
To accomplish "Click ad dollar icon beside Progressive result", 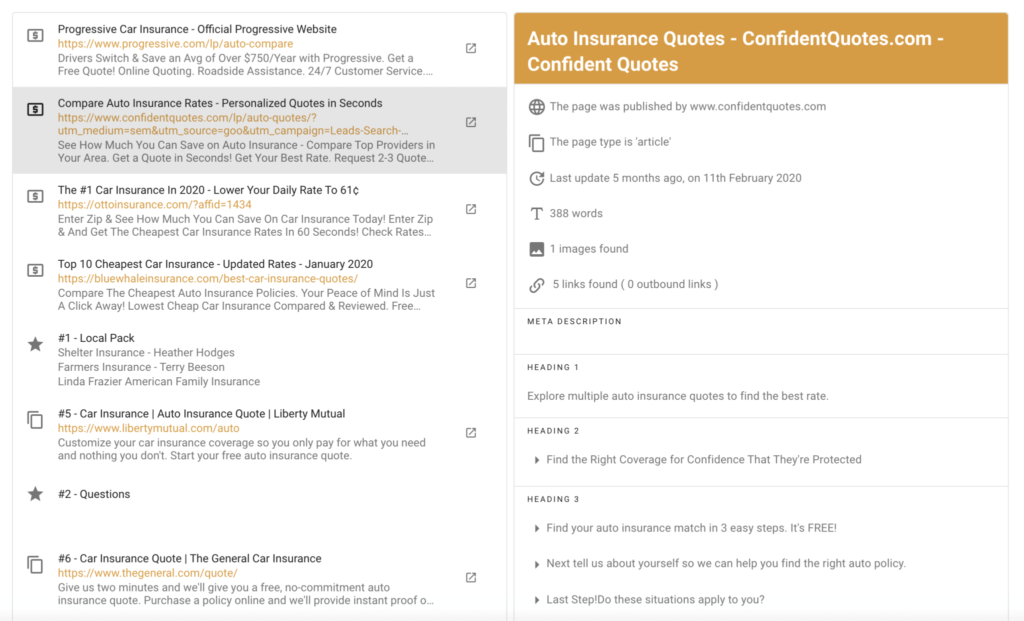I will click(x=35, y=35).
